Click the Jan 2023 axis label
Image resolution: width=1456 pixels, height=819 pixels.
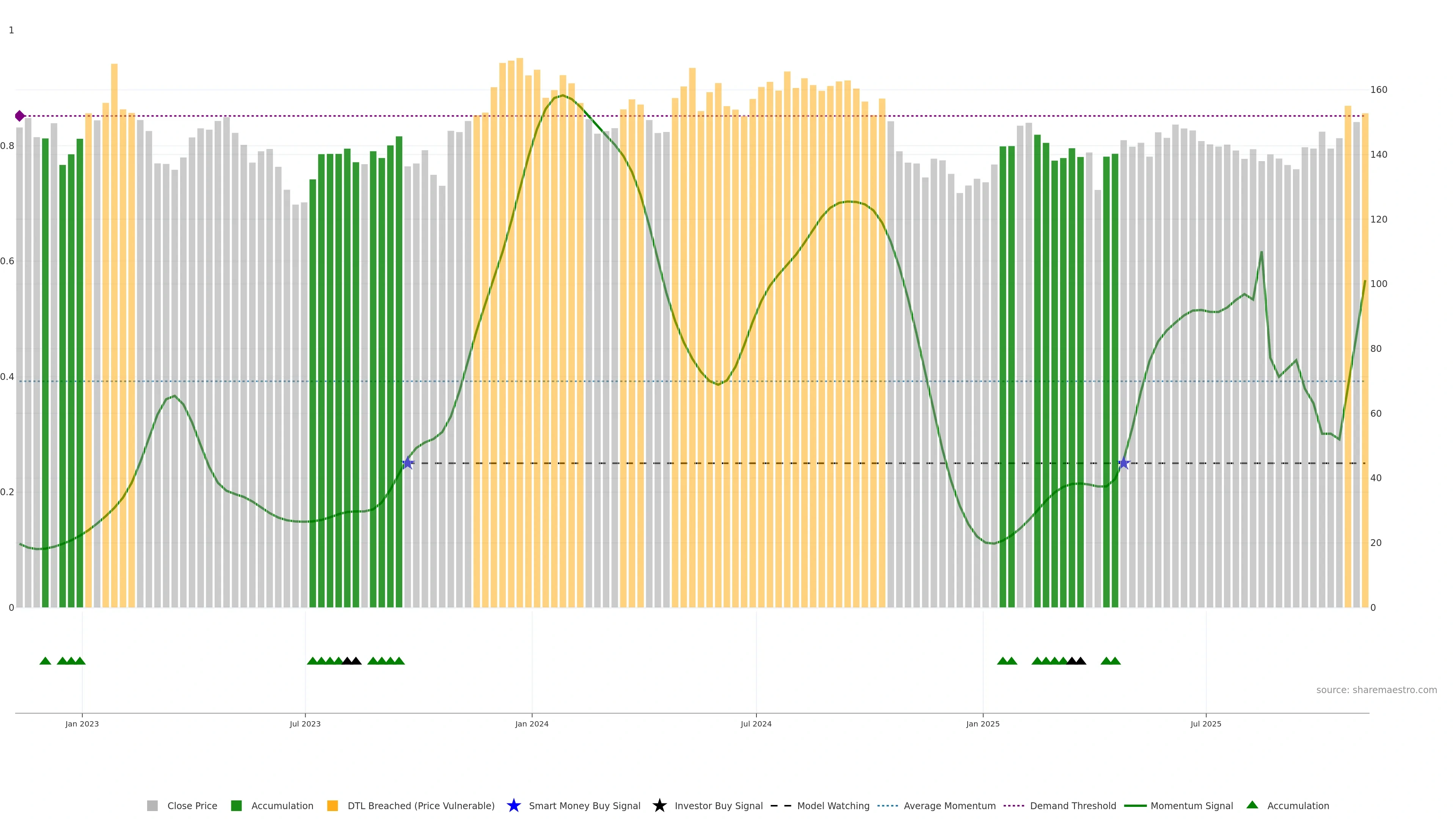coord(82,723)
